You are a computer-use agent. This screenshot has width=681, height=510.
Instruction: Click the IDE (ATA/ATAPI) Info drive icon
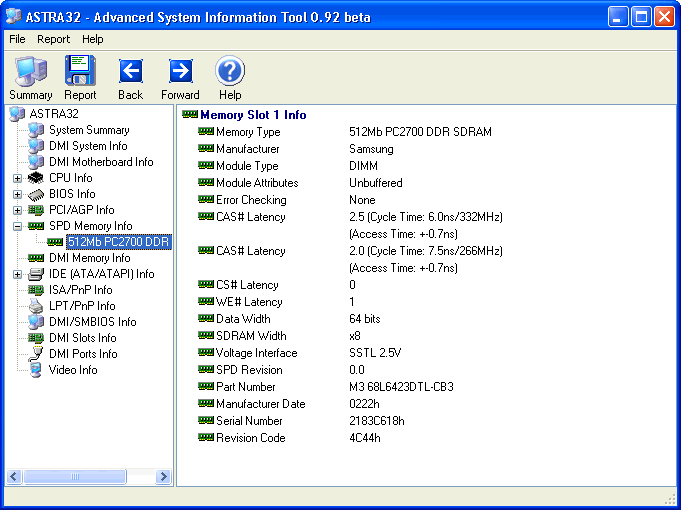36,274
